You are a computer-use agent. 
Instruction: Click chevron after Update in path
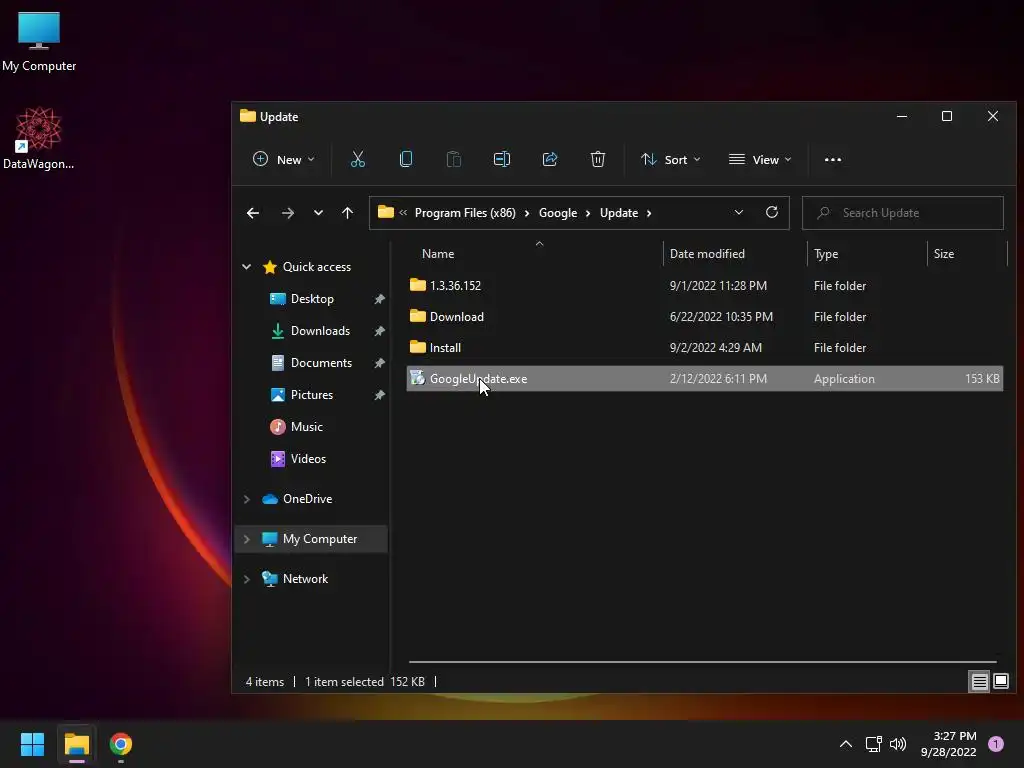(648, 213)
